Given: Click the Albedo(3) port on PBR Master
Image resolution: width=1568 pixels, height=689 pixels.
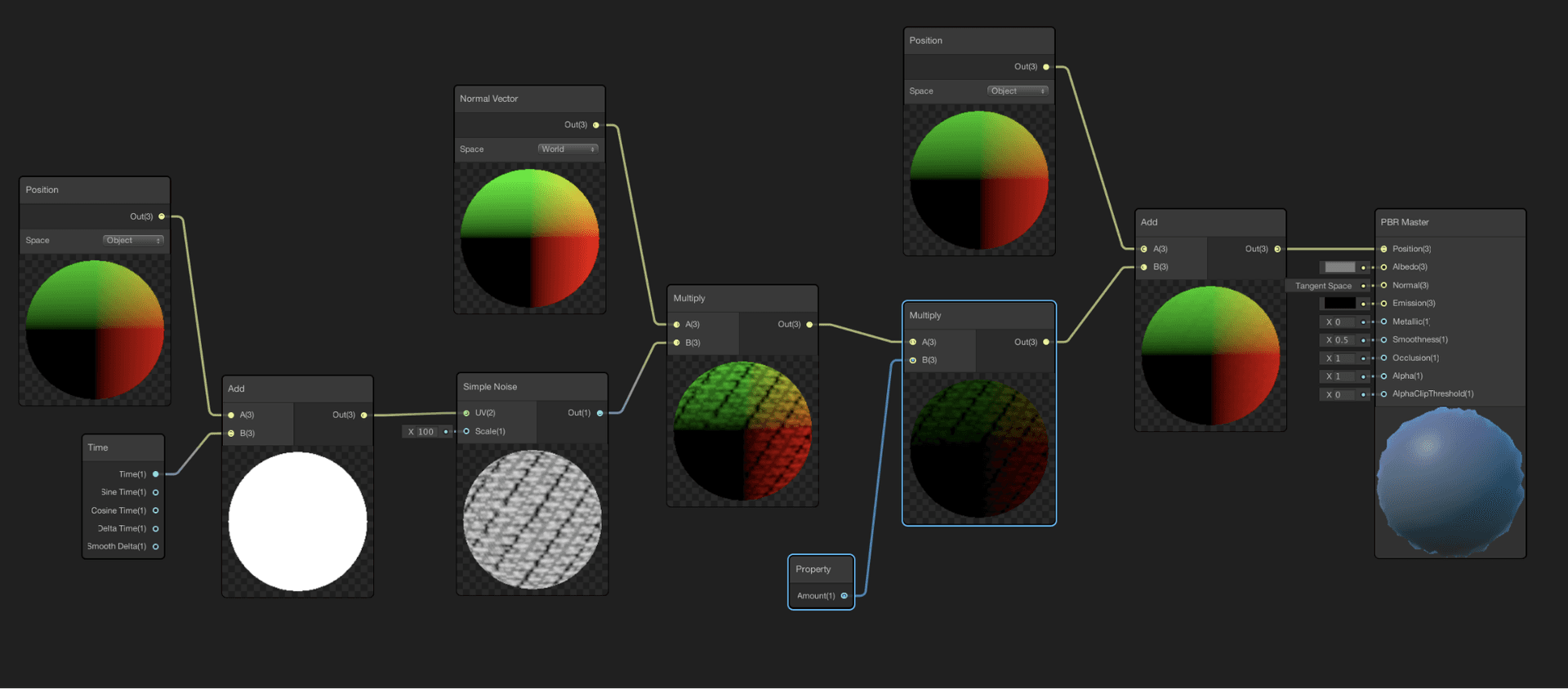Looking at the screenshot, I should pos(1383,267).
